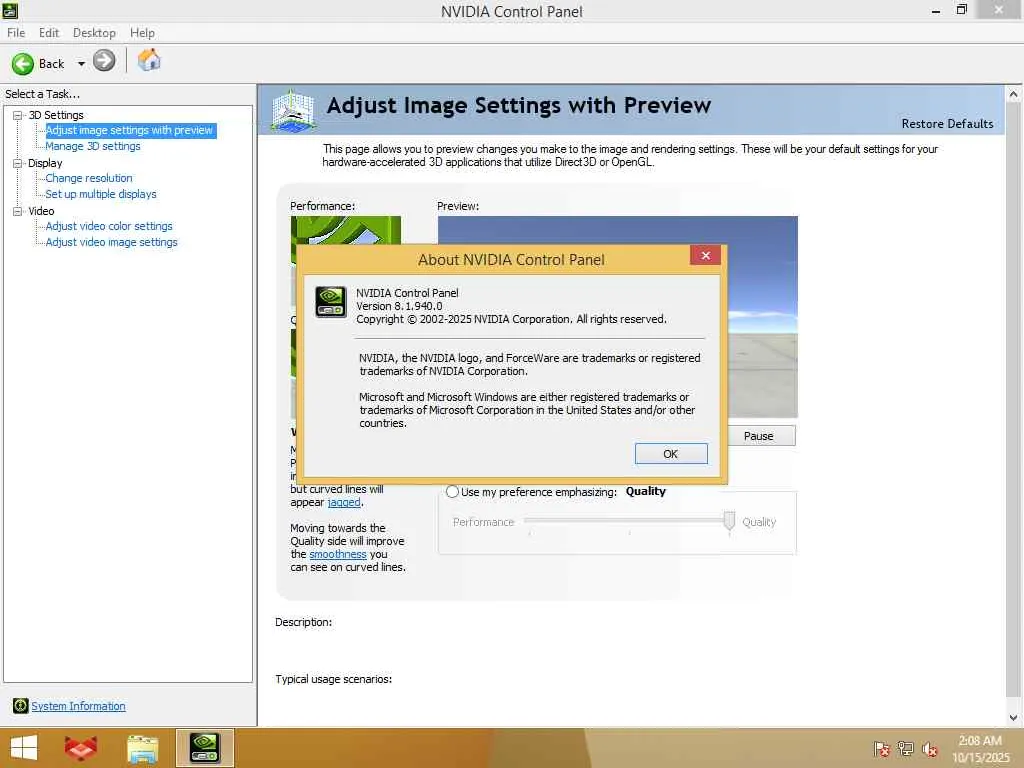Click the Performance-Quality slider handle

pyautogui.click(x=729, y=521)
